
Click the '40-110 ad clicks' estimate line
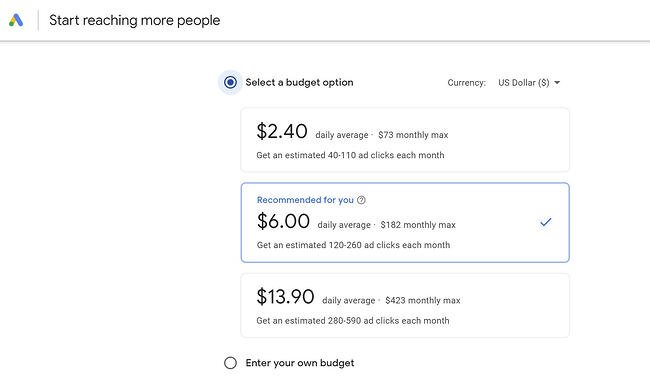[350, 155]
